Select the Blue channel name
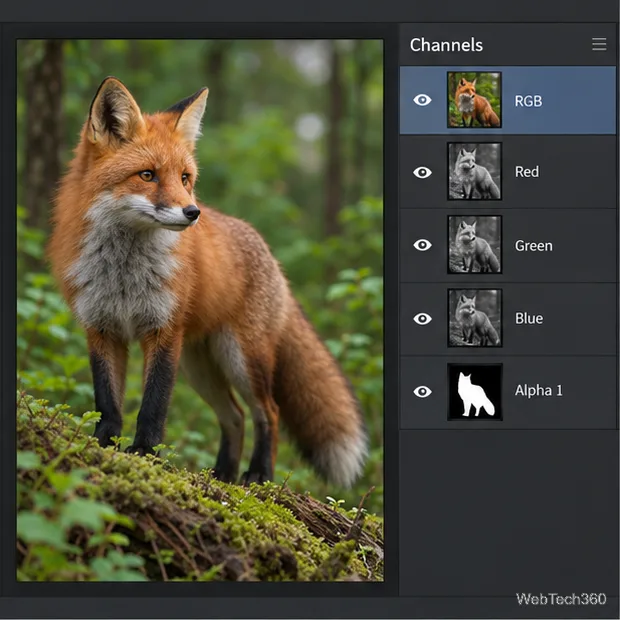The height and width of the screenshot is (620, 620). [529, 318]
